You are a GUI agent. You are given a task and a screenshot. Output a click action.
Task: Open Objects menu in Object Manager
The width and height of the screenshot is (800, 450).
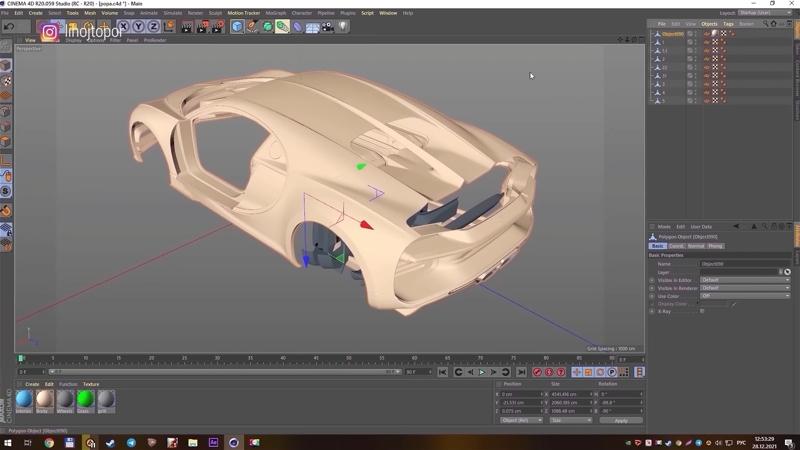(x=709, y=24)
